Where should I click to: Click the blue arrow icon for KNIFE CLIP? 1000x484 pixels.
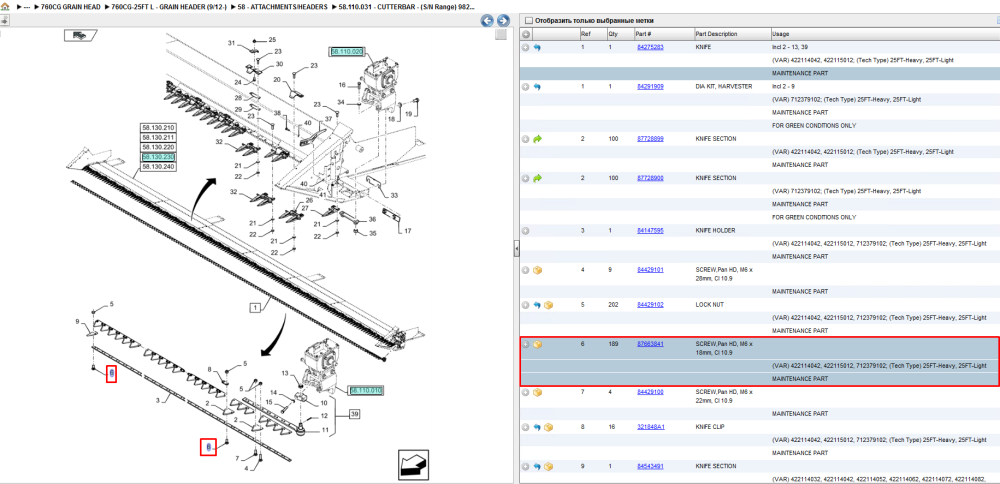537,427
